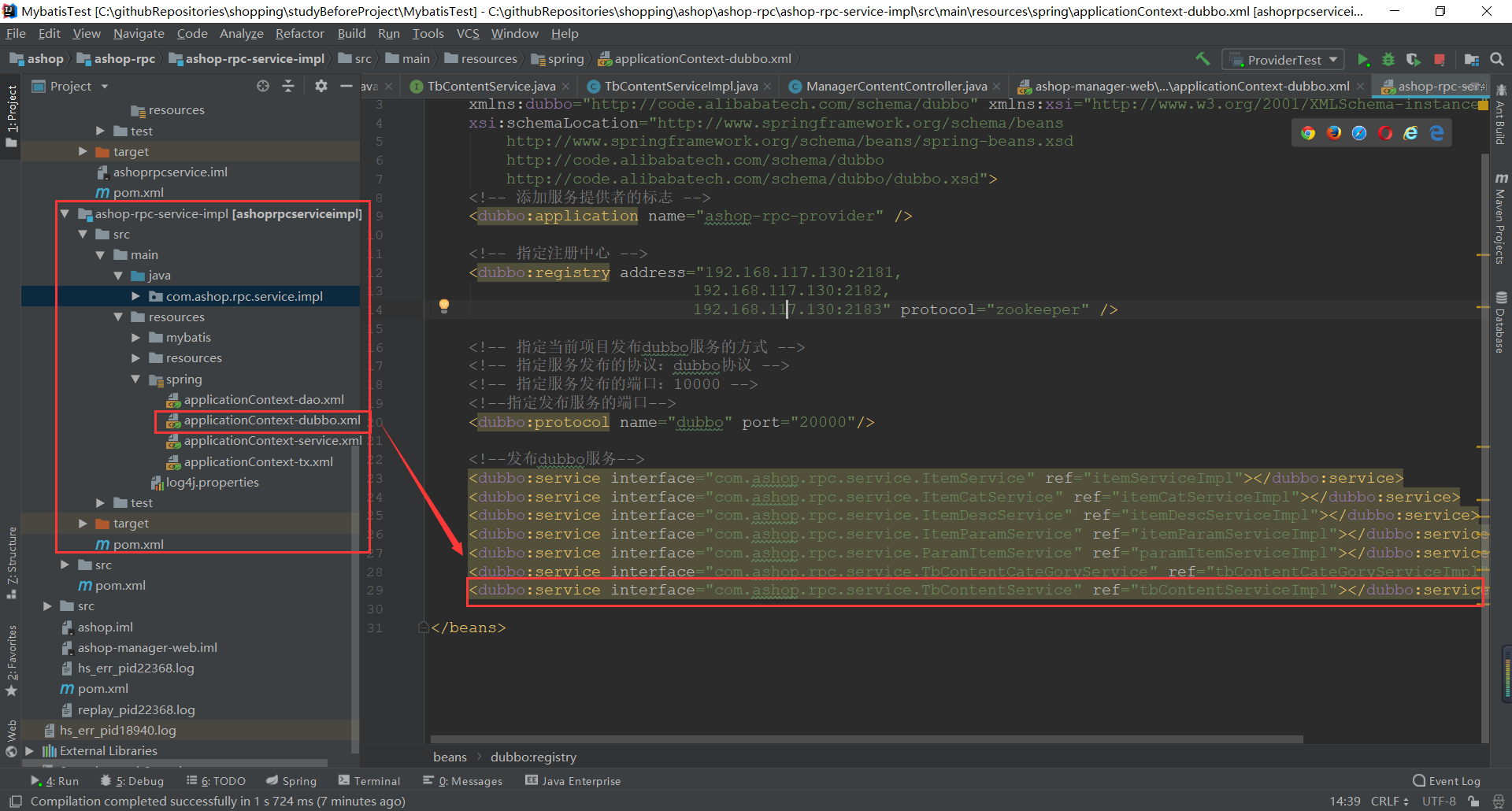Open the 5: Debug tool window
Image resolution: width=1512 pixels, height=811 pixels.
132,781
